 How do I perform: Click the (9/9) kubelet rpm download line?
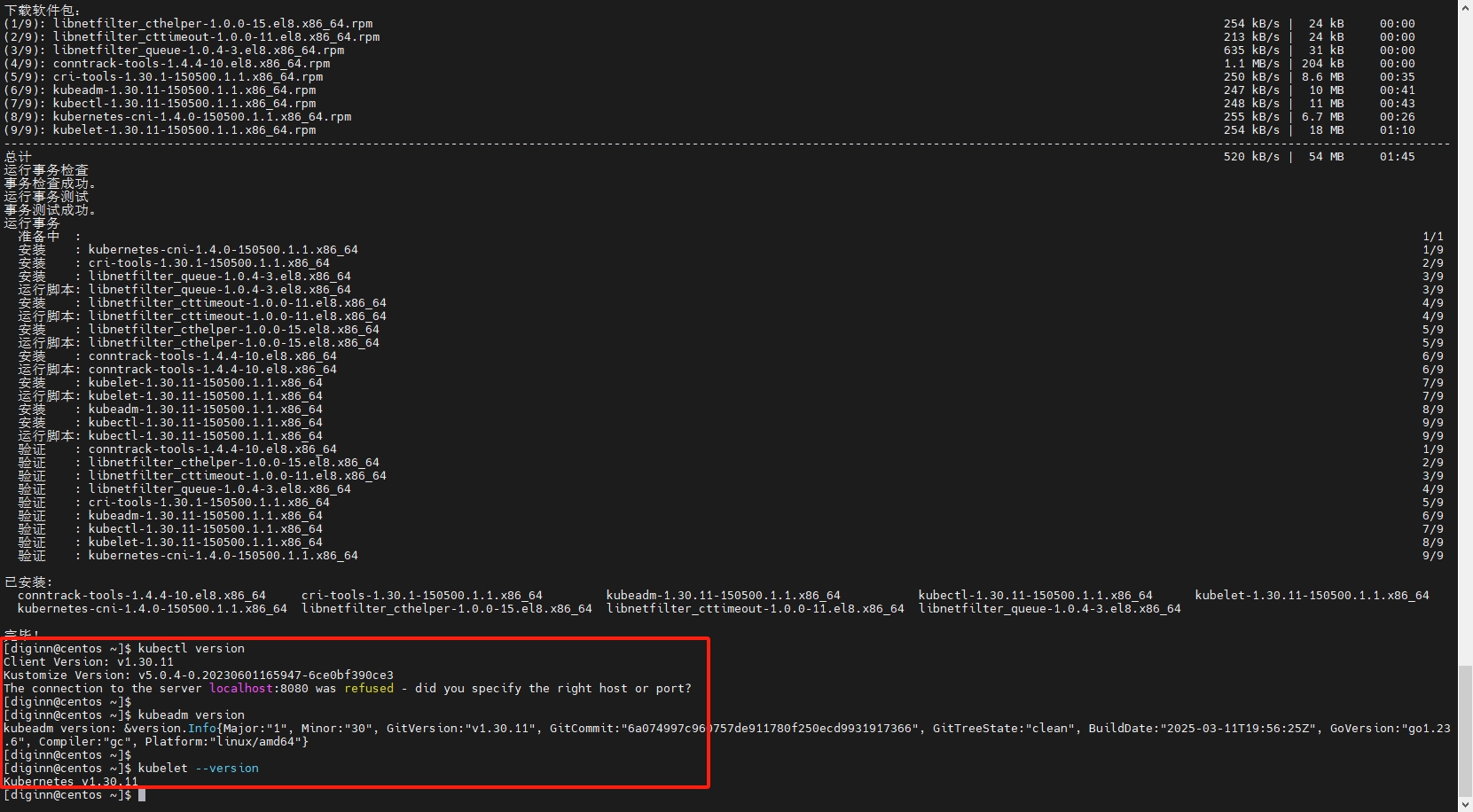[x=160, y=130]
